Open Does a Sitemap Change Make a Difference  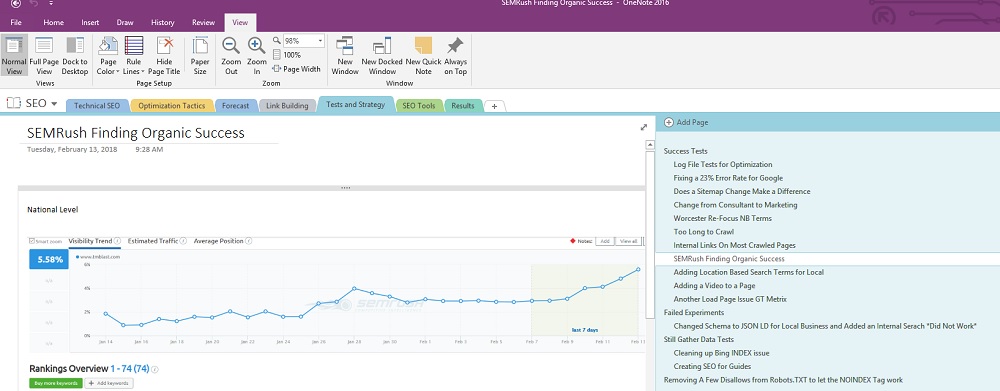pos(742,191)
